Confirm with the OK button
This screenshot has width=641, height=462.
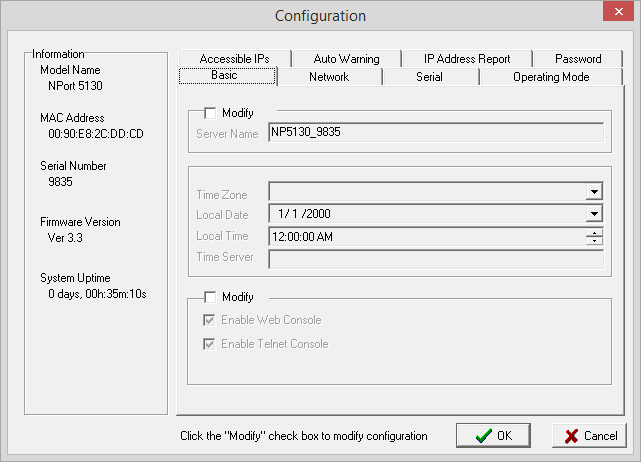click(x=493, y=435)
